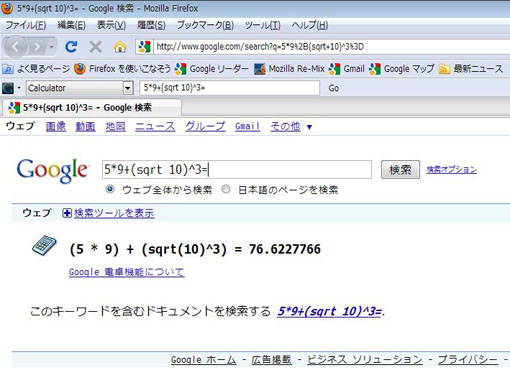Screen dimensions: 510x370
Task: Open the small arrow beside the dark toolbar icon
Action: pos(19,88)
